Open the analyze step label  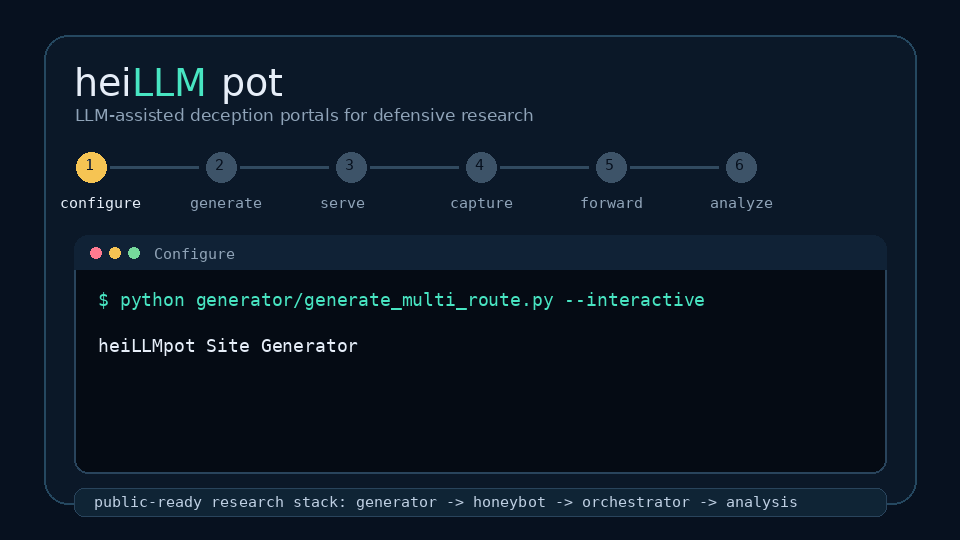tap(741, 203)
